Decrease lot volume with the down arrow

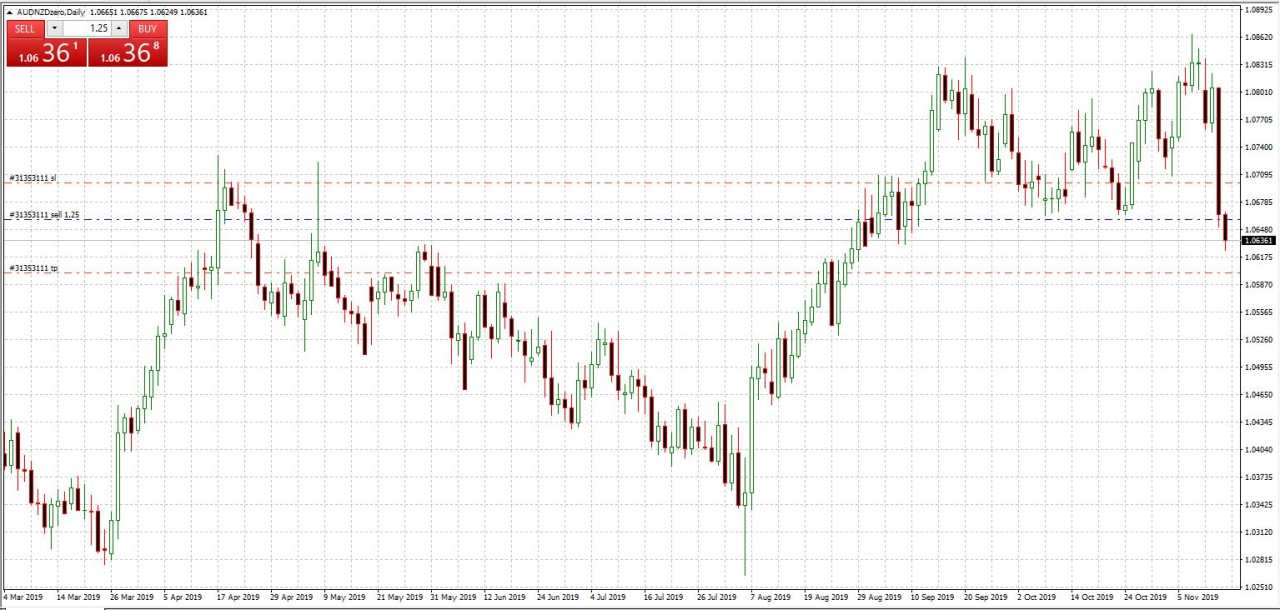point(54,28)
